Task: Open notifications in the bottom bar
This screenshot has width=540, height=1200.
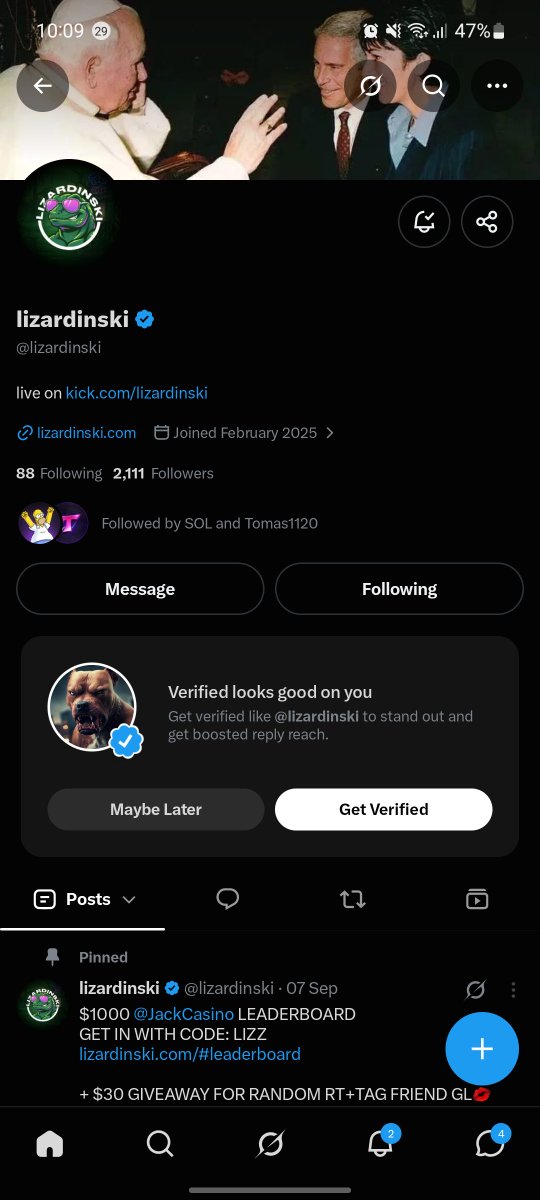Action: [x=381, y=1143]
